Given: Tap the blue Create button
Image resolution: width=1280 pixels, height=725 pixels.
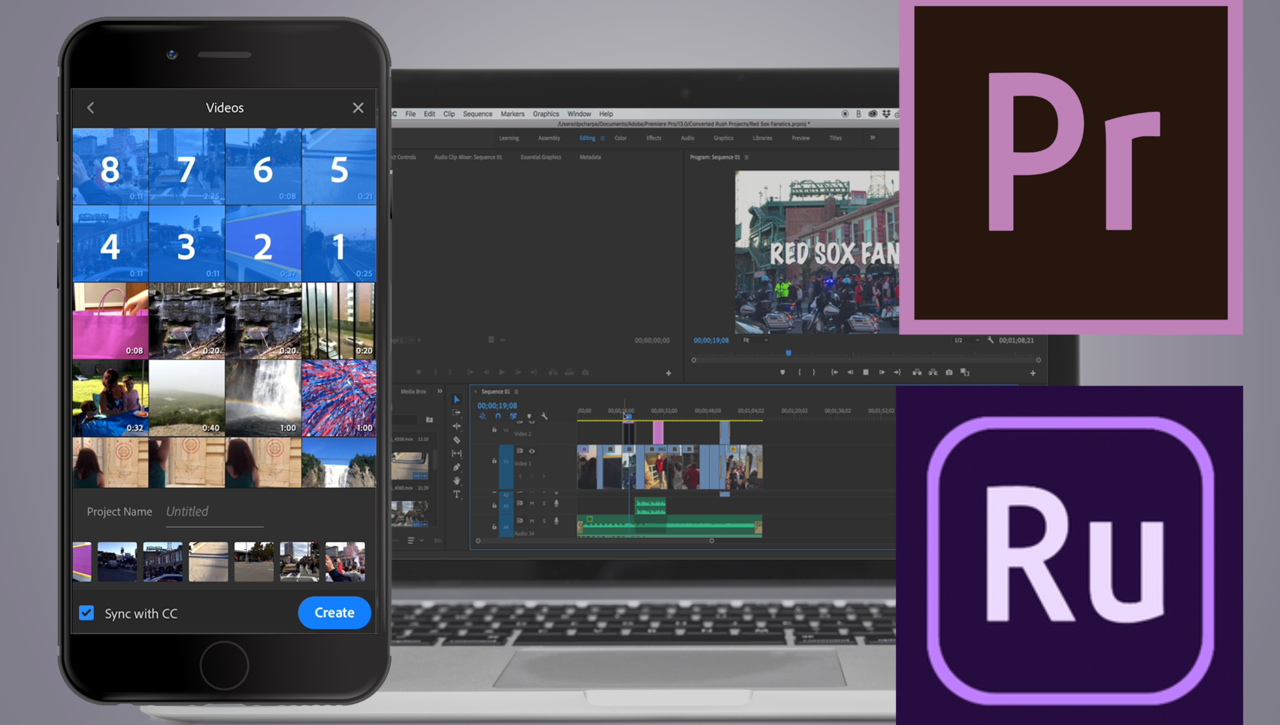Looking at the screenshot, I should point(334,613).
